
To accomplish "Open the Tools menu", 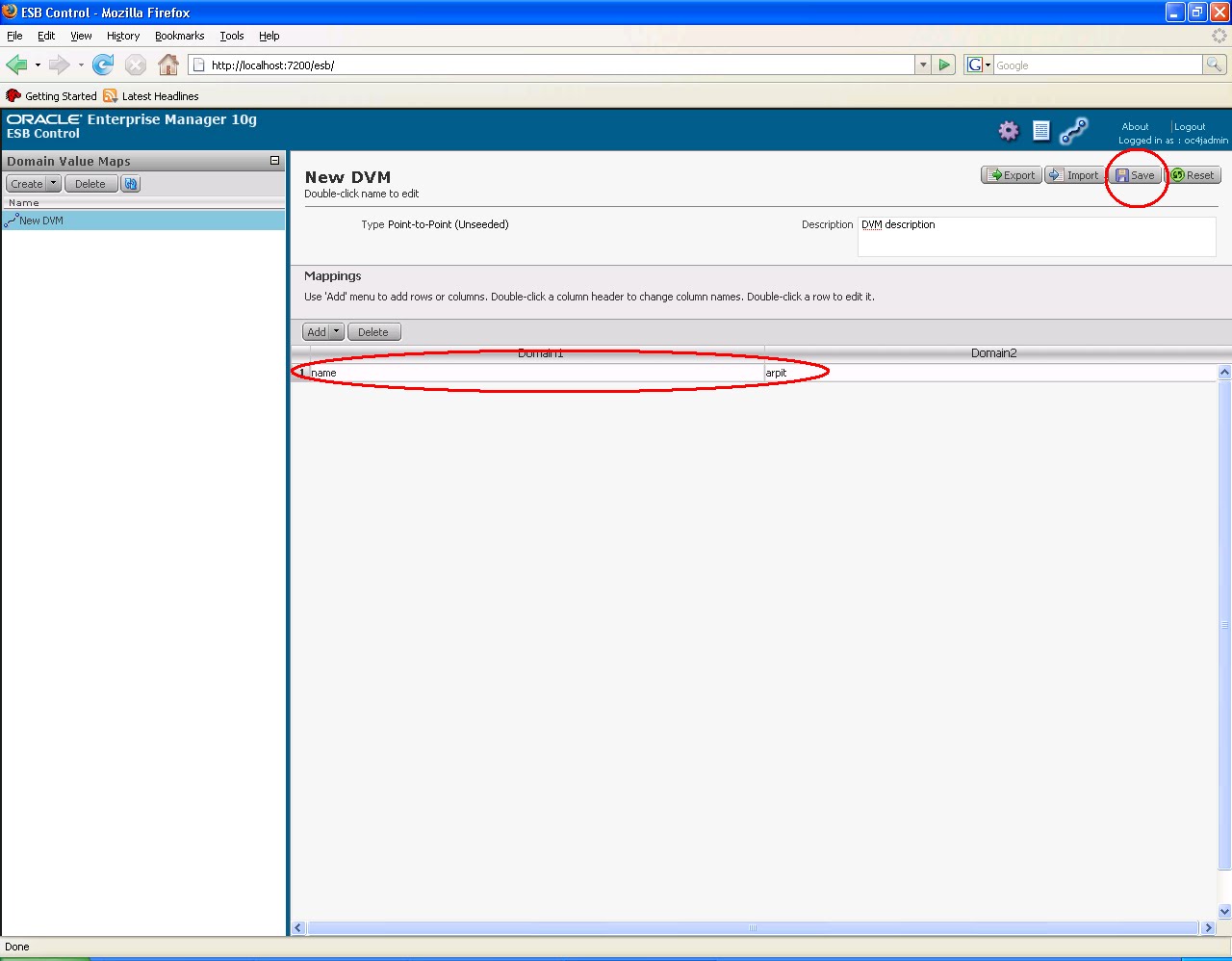I will [x=231, y=36].
